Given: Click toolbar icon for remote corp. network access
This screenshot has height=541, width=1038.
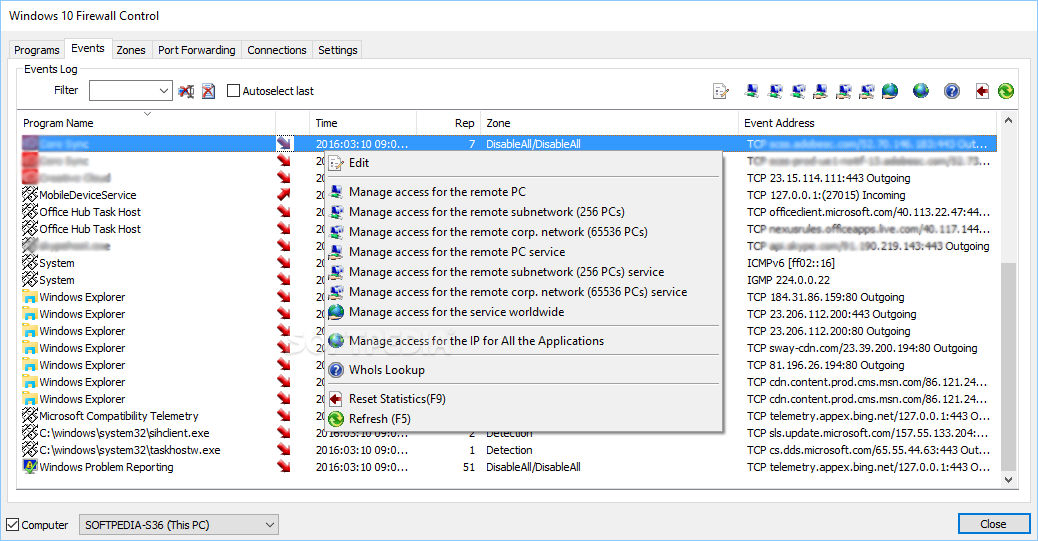Looking at the screenshot, I should (x=798, y=91).
